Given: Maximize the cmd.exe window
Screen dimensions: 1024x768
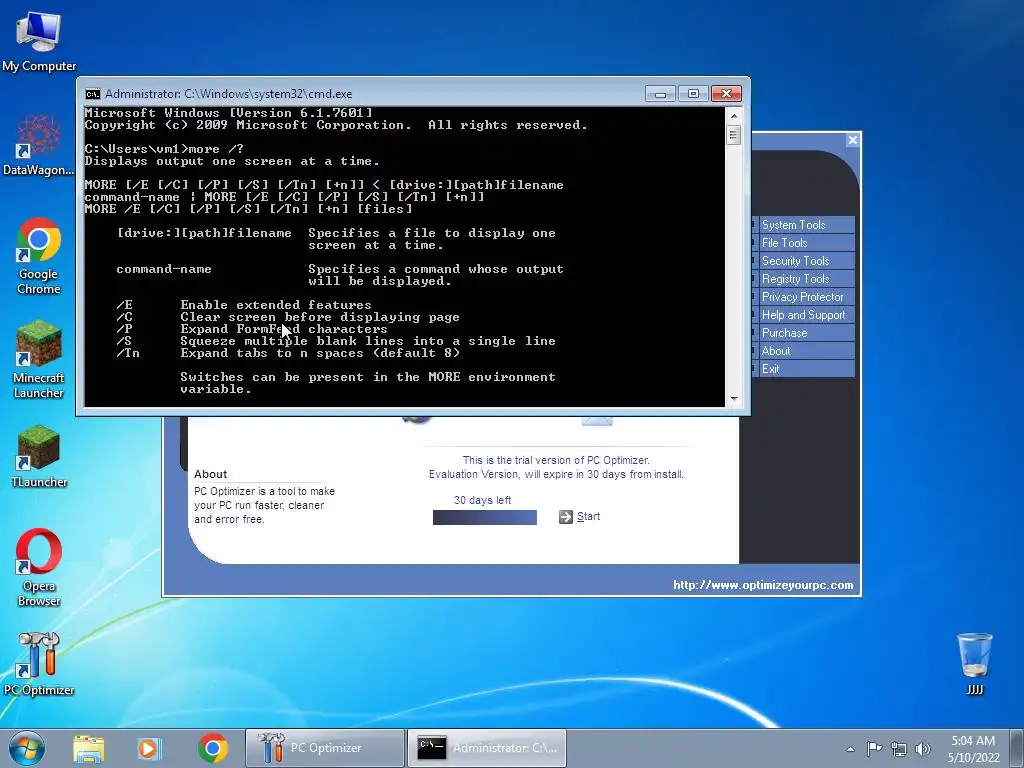Looking at the screenshot, I should pyautogui.click(x=694, y=94).
